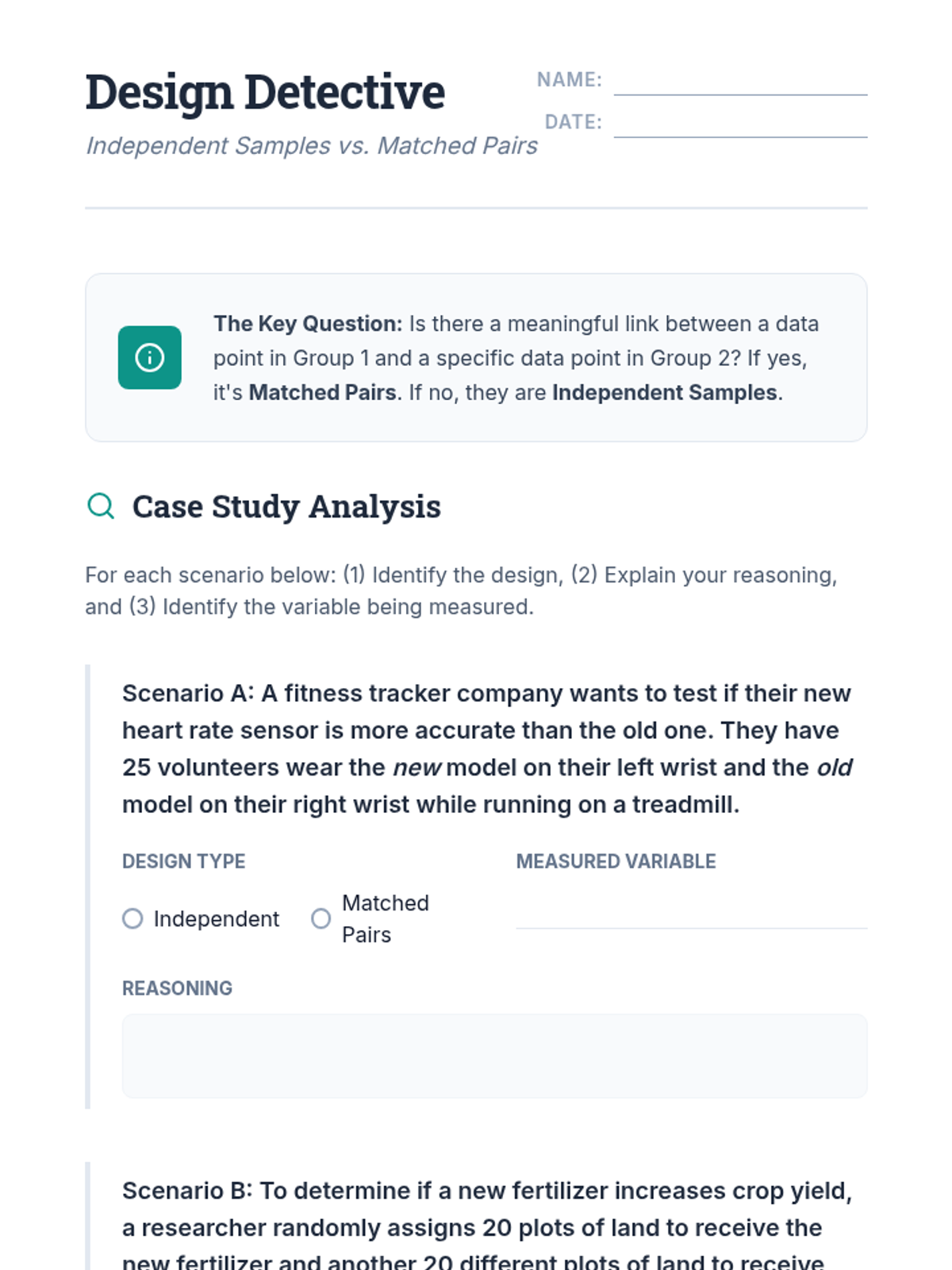Click the Design Detective title
The height and width of the screenshot is (1270, 952).
(x=265, y=92)
